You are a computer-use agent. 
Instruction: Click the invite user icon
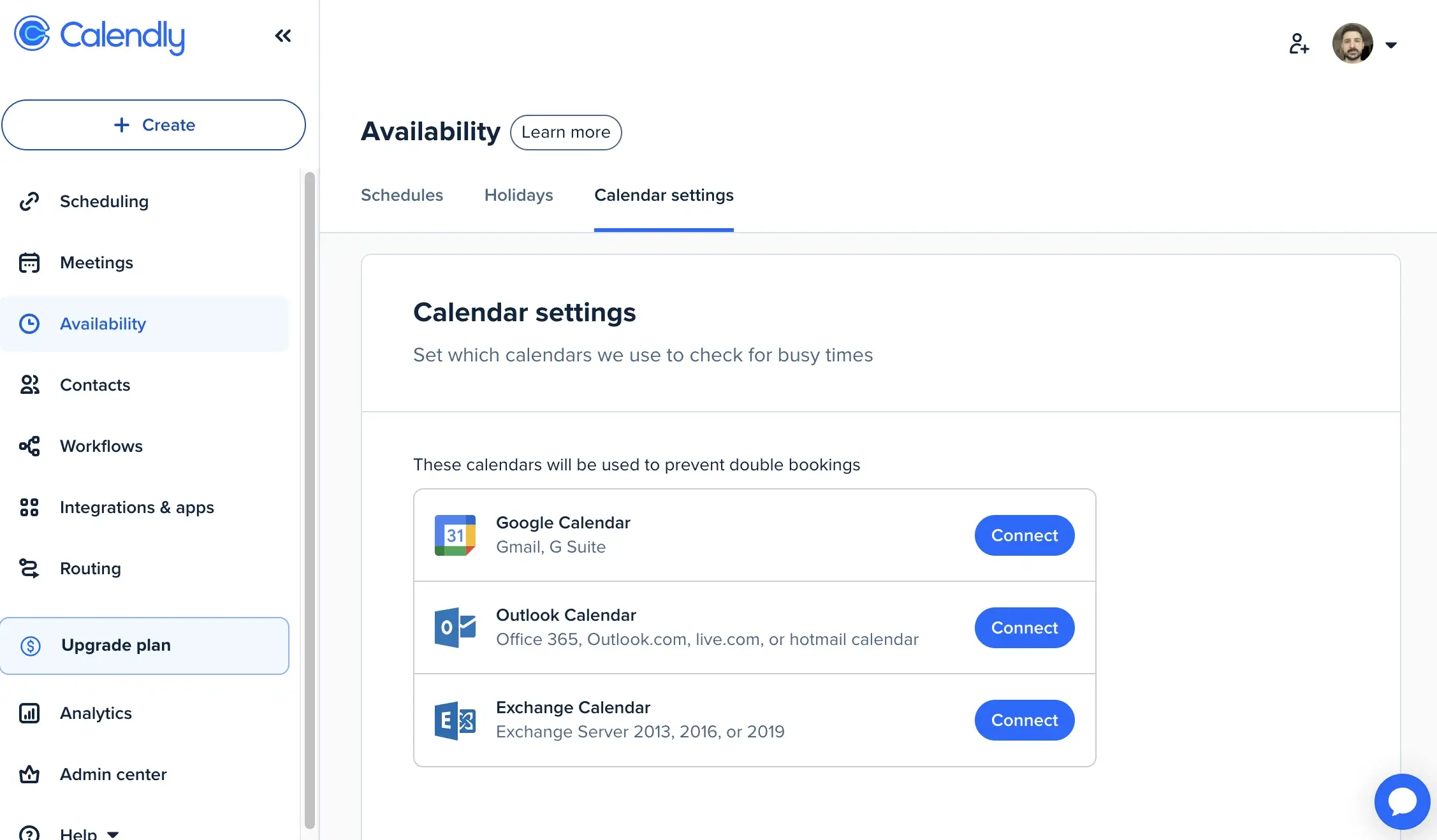click(1298, 44)
